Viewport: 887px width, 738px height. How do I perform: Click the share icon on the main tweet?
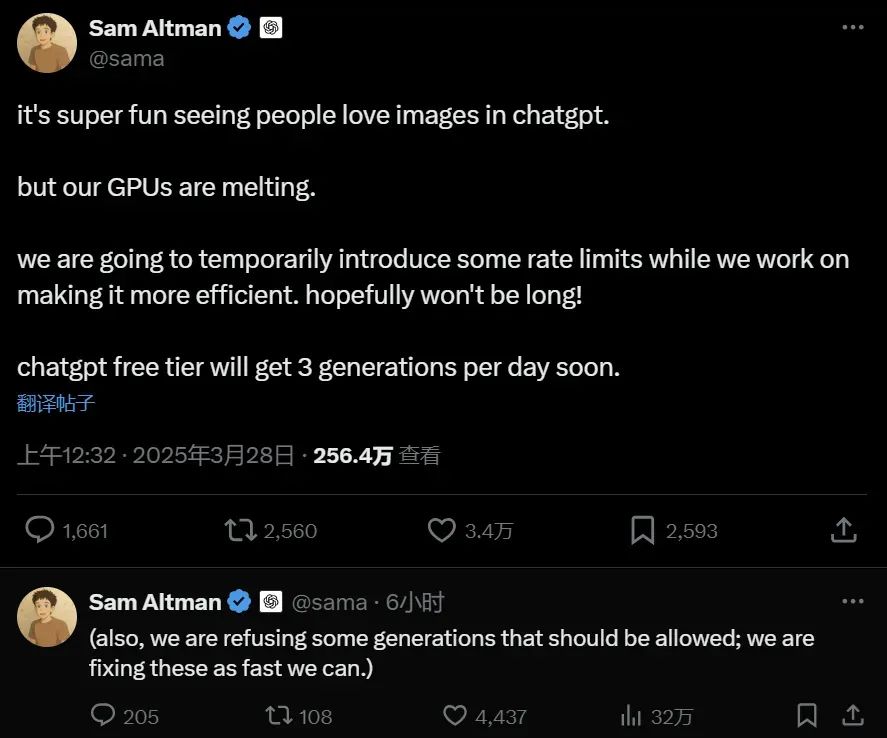click(845, 530)
